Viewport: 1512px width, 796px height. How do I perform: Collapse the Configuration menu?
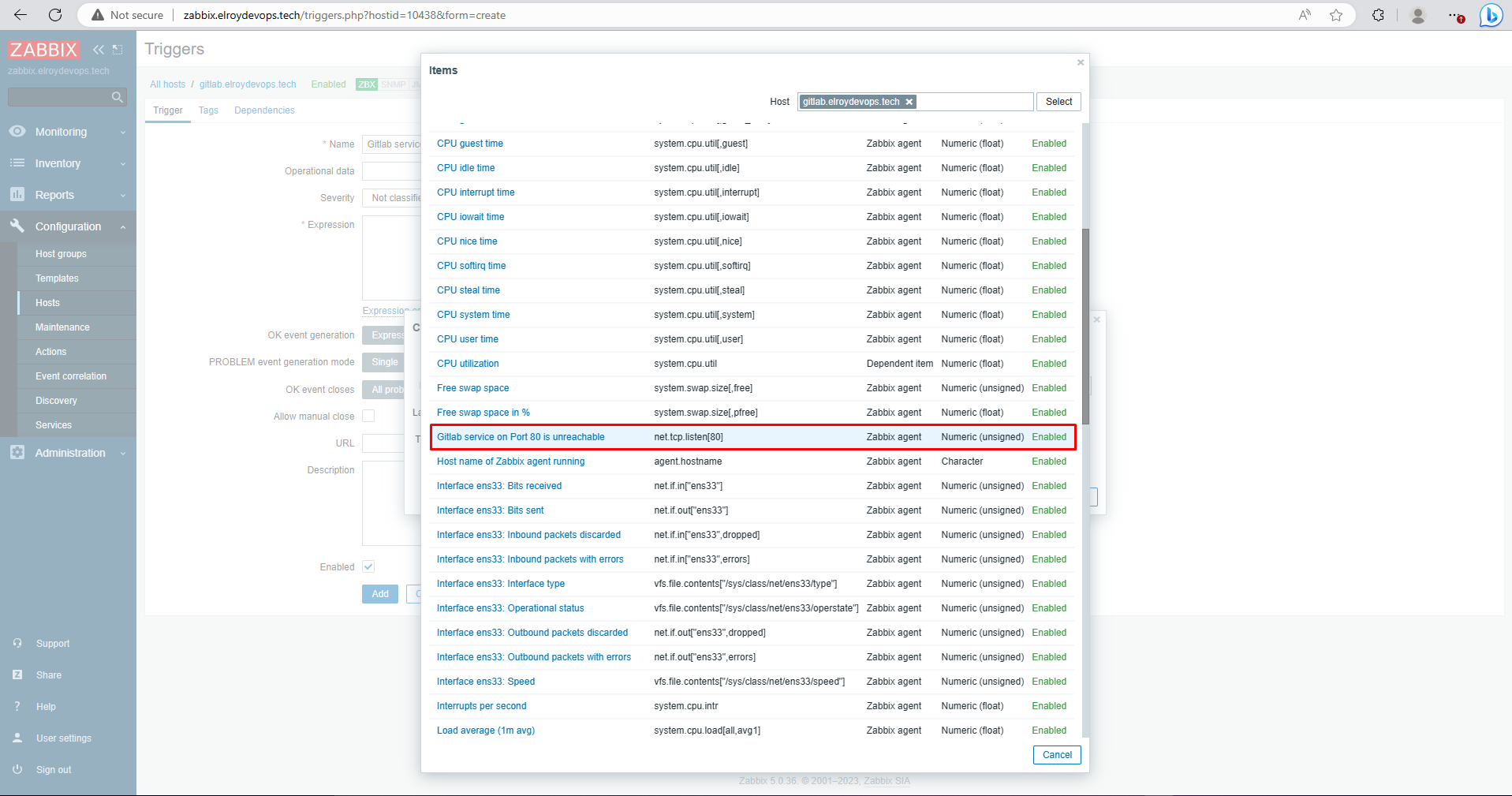tap(68, 226)
